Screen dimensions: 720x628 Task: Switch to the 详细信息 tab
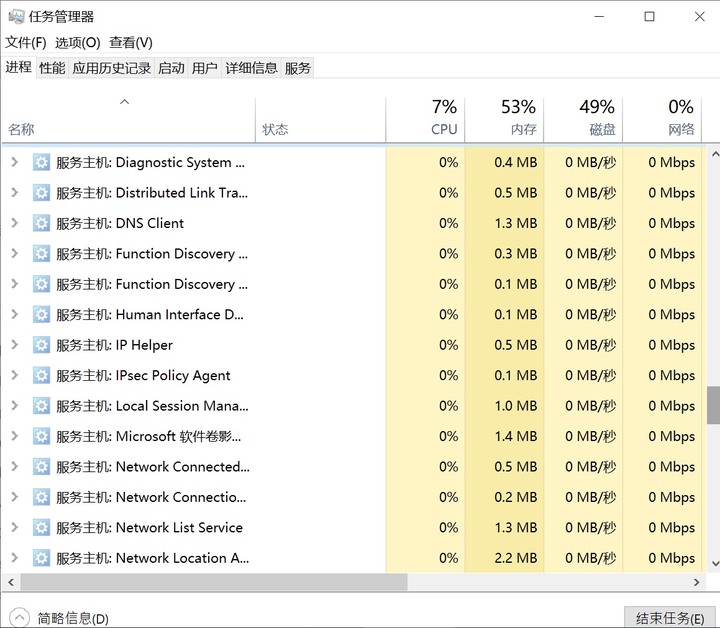tap(252, 68)
